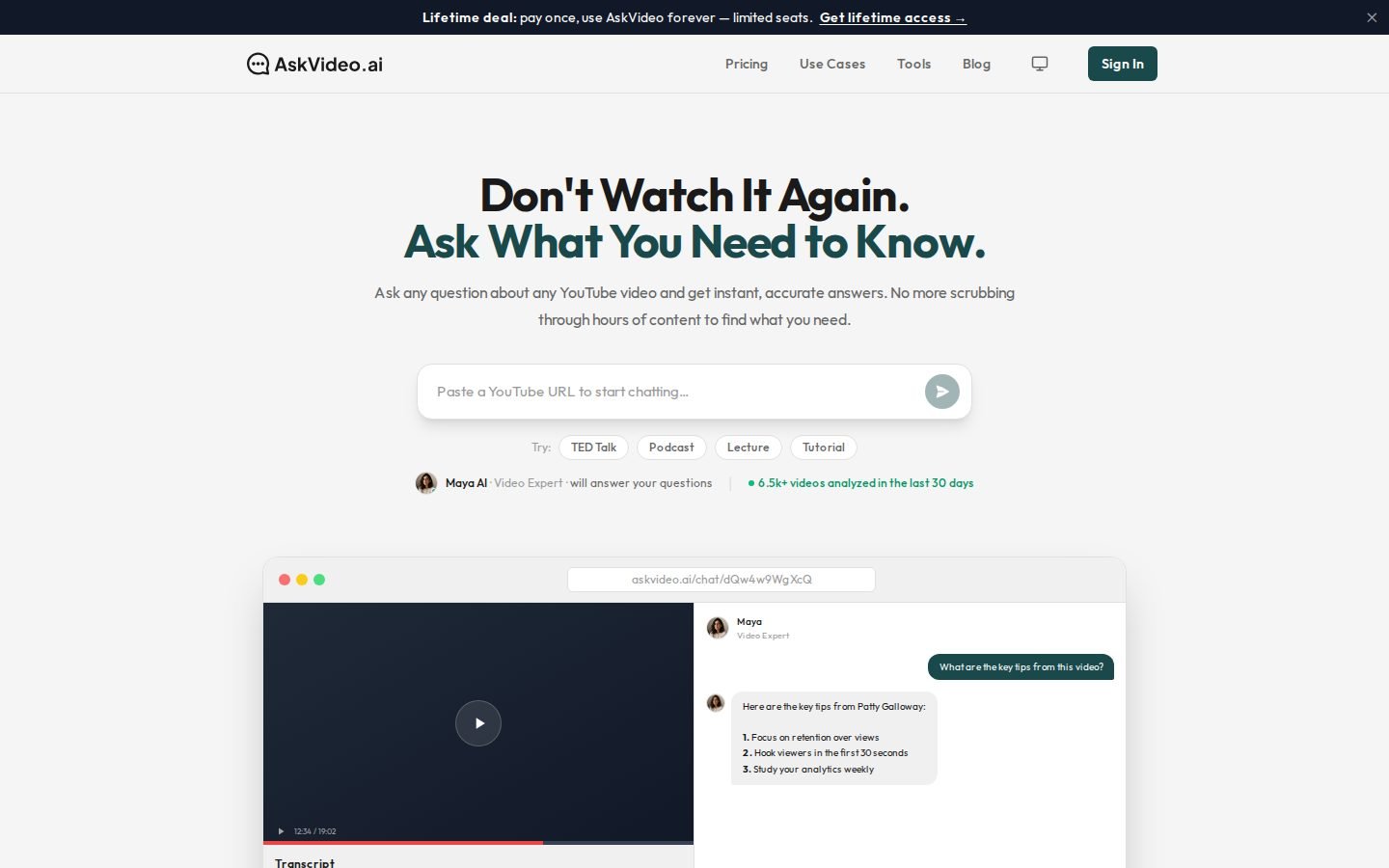The image size is (1389, 868).
Task: Click the Sign In button
Action: (1123, 64)
